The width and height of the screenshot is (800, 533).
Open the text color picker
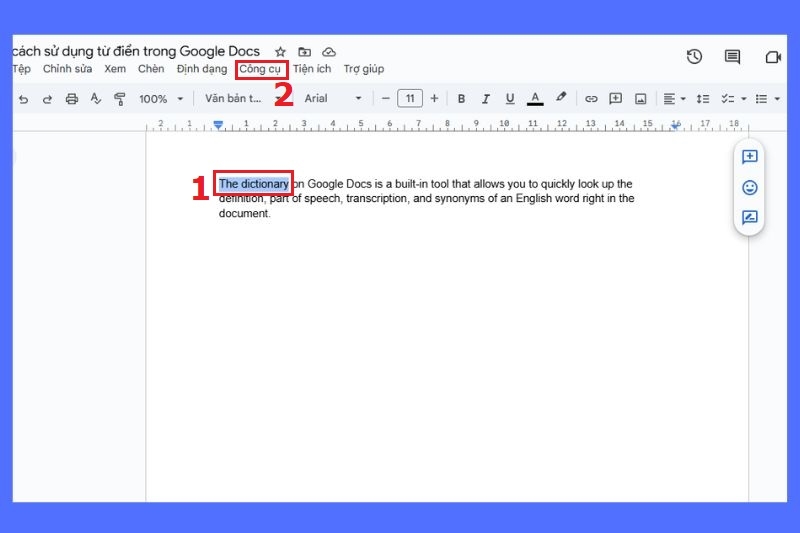point(535,98)
